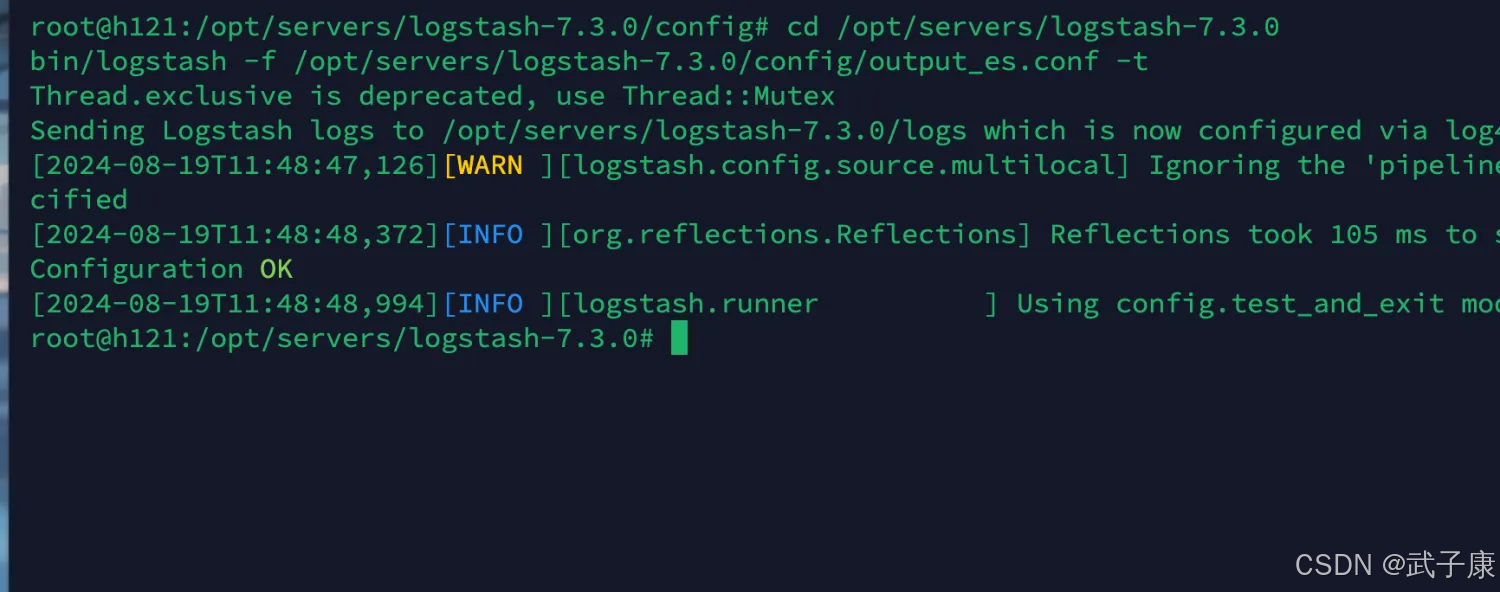The height and width of the screenshot is (592, 1500).
Task: Click the logstash.config.source.multilocal logger name
Action: pyautogui.click(x=843, y=165)
